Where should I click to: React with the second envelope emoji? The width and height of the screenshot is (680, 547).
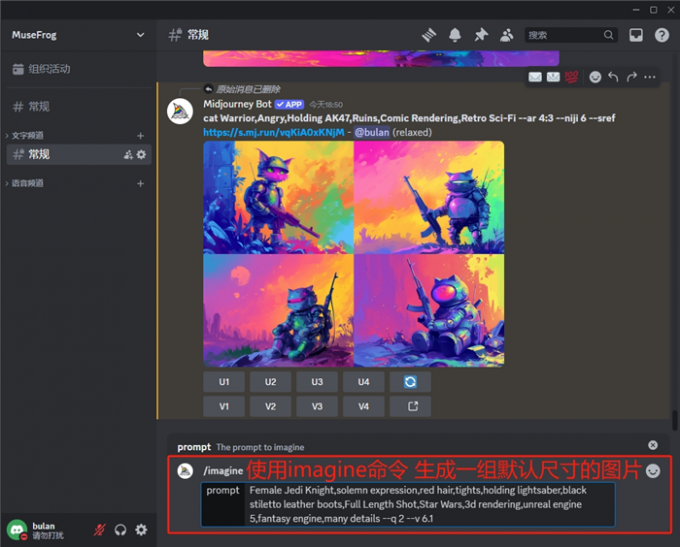[553, 77]
